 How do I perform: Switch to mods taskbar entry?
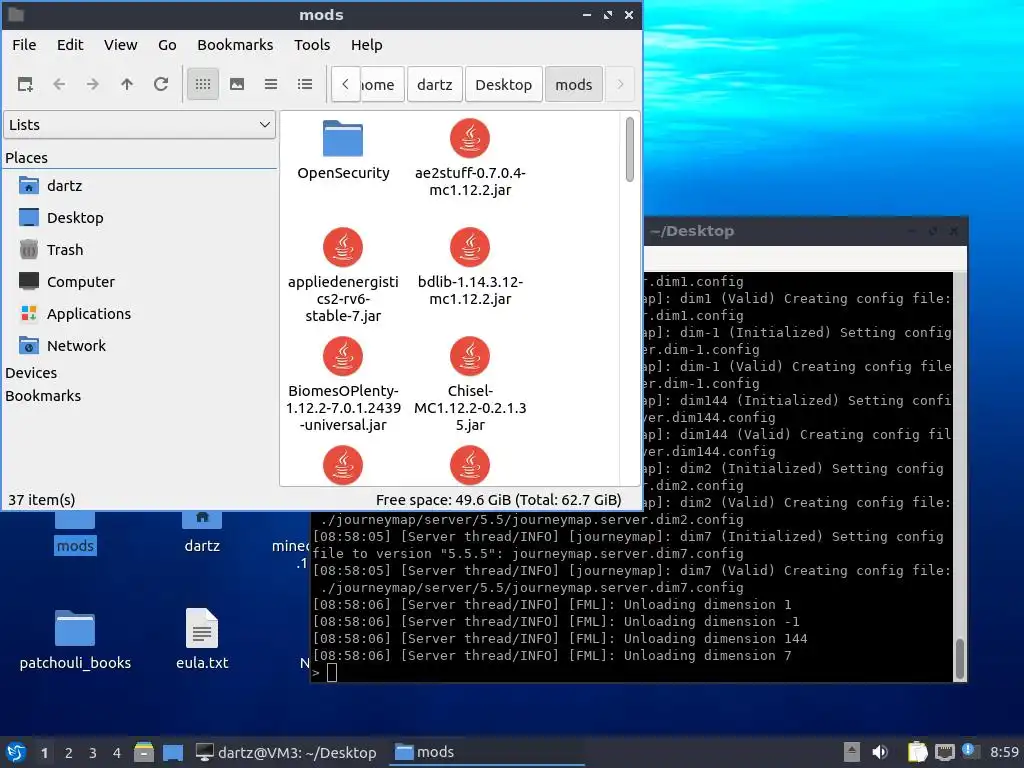coord(487,752)
